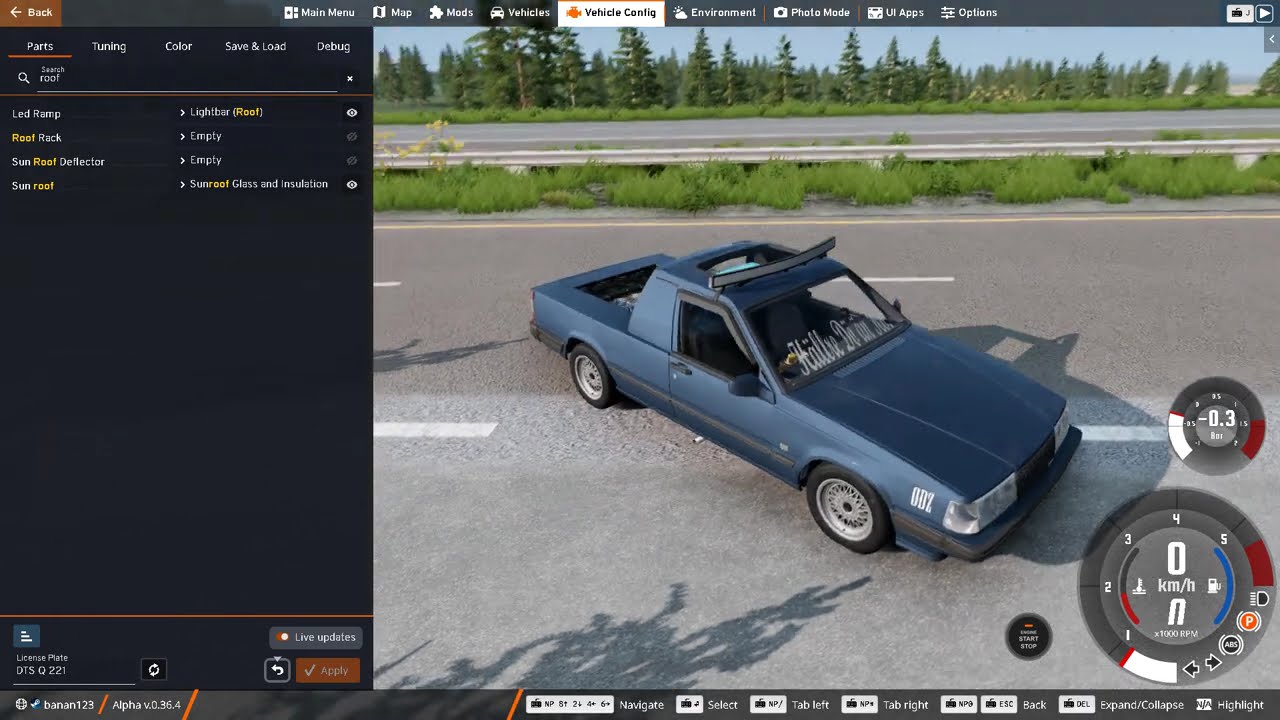Open the Mods menu
Viewport: 1280px width, 720px height.
[x=451, y=12]
